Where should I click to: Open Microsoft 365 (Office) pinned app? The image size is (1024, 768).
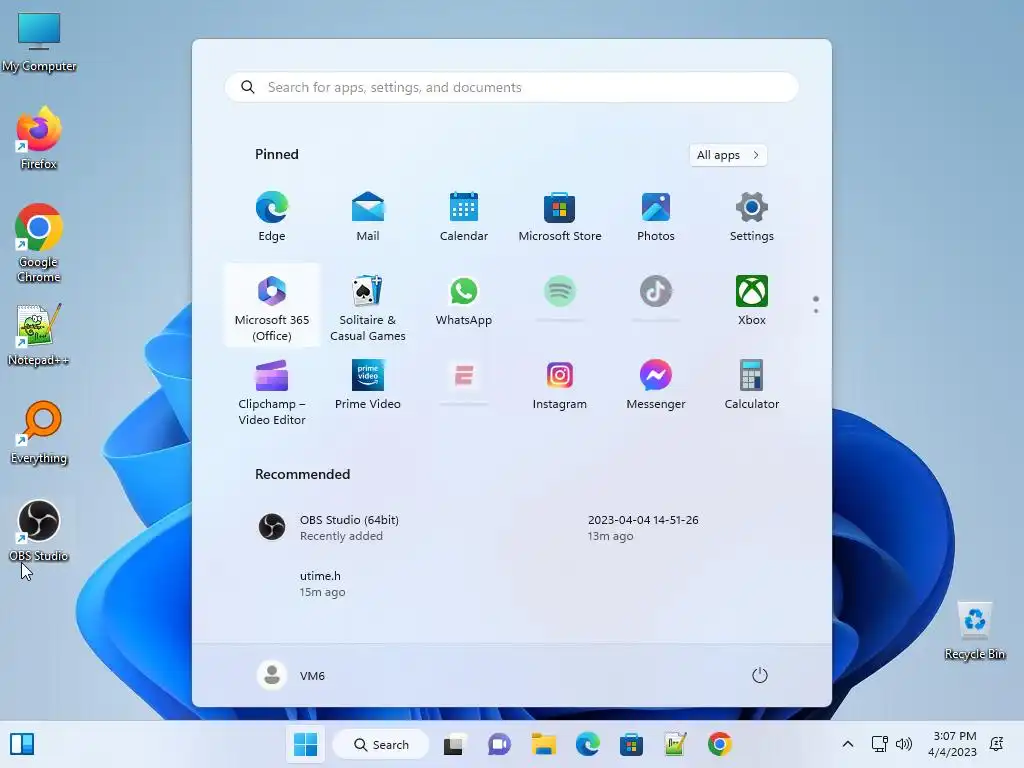point(272,307)
